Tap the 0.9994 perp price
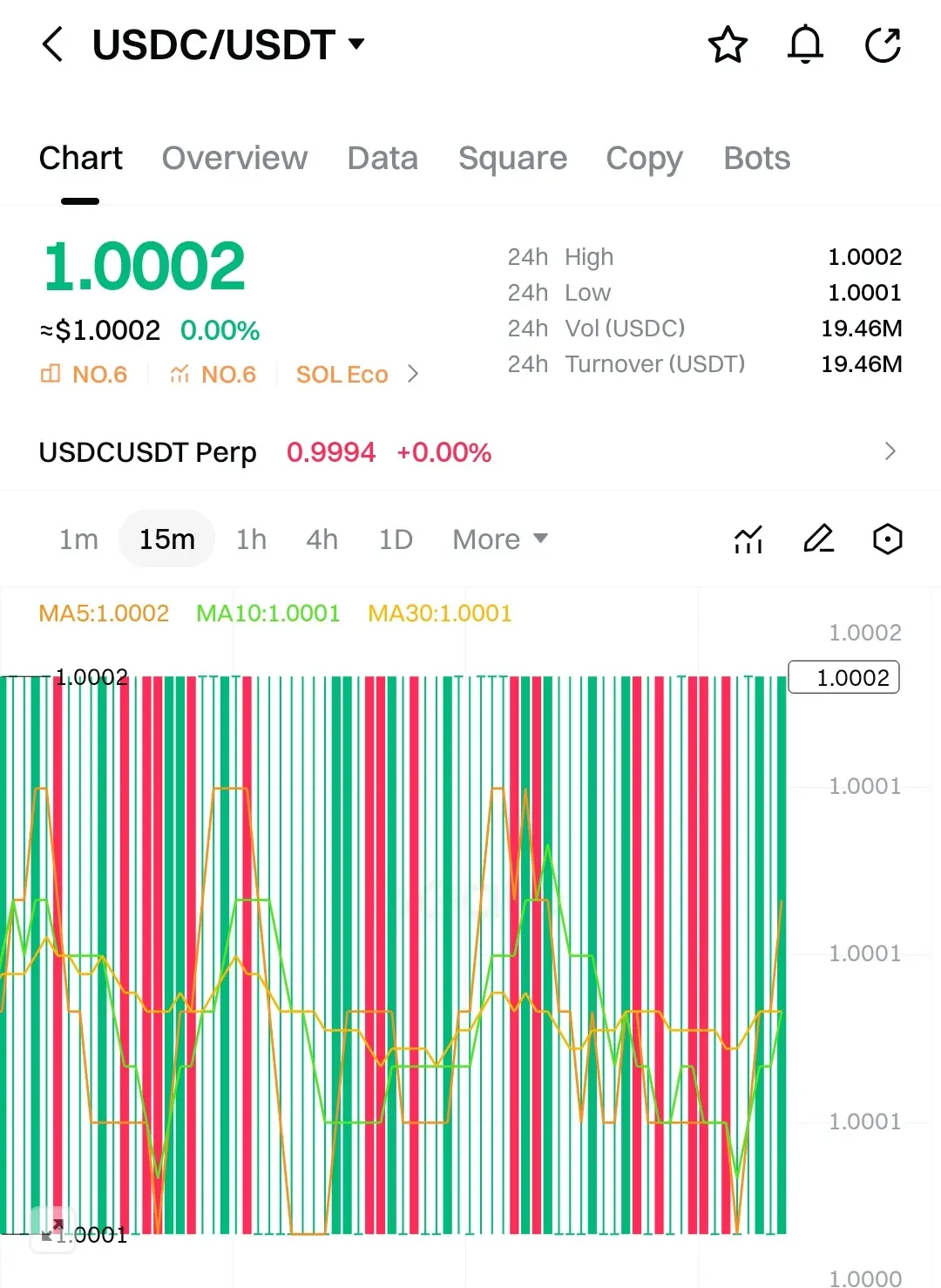 click(x=331, y=452)
